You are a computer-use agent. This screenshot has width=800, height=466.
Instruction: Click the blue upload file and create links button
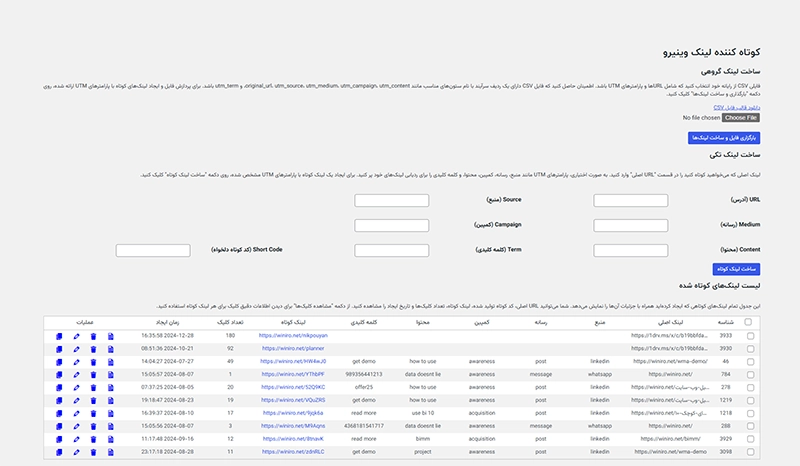[724, 138]
